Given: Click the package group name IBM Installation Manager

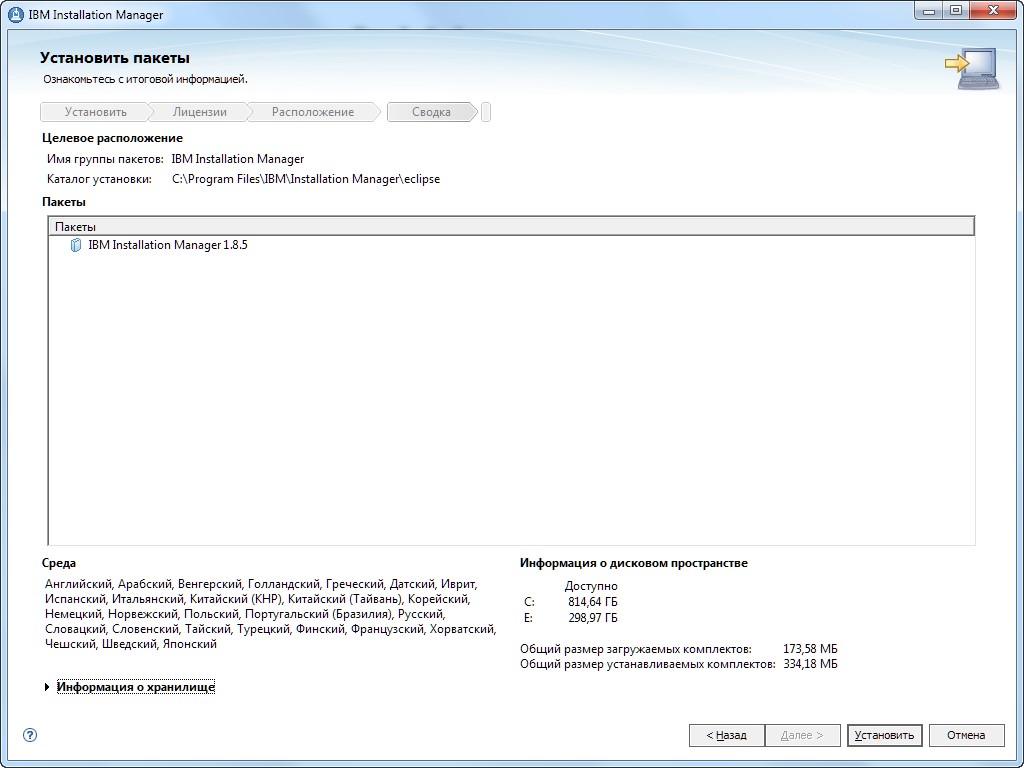Looking at the screenshot, I should point(238,159).
